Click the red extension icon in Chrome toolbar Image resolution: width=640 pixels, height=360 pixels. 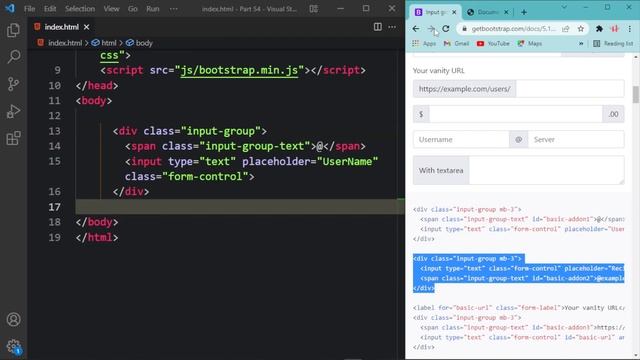[615, 29]
